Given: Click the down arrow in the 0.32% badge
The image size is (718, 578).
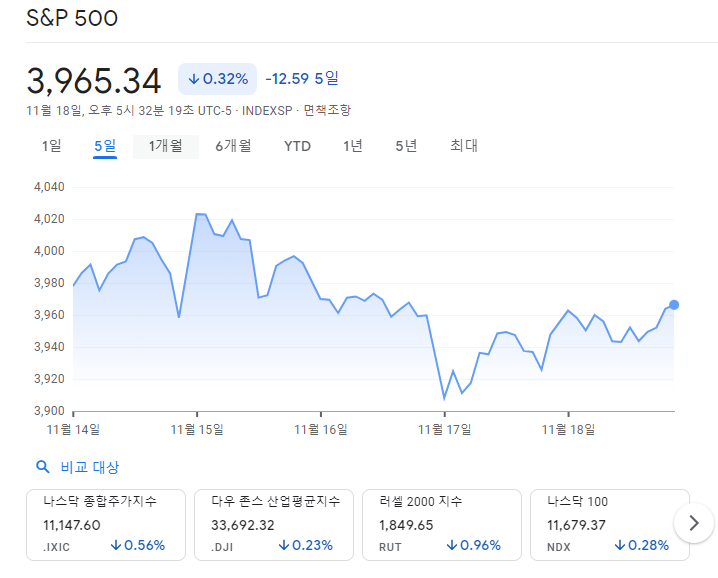Looking at the screenshot, I should click(194, 79).
